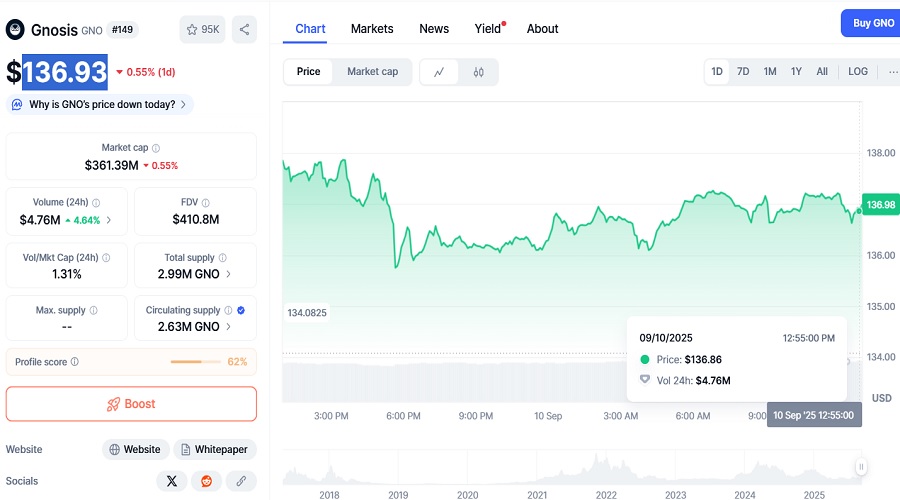Viewport: 900px width, 500px height.
Task: Click the Buy GNO button
Action: (872, 23)
